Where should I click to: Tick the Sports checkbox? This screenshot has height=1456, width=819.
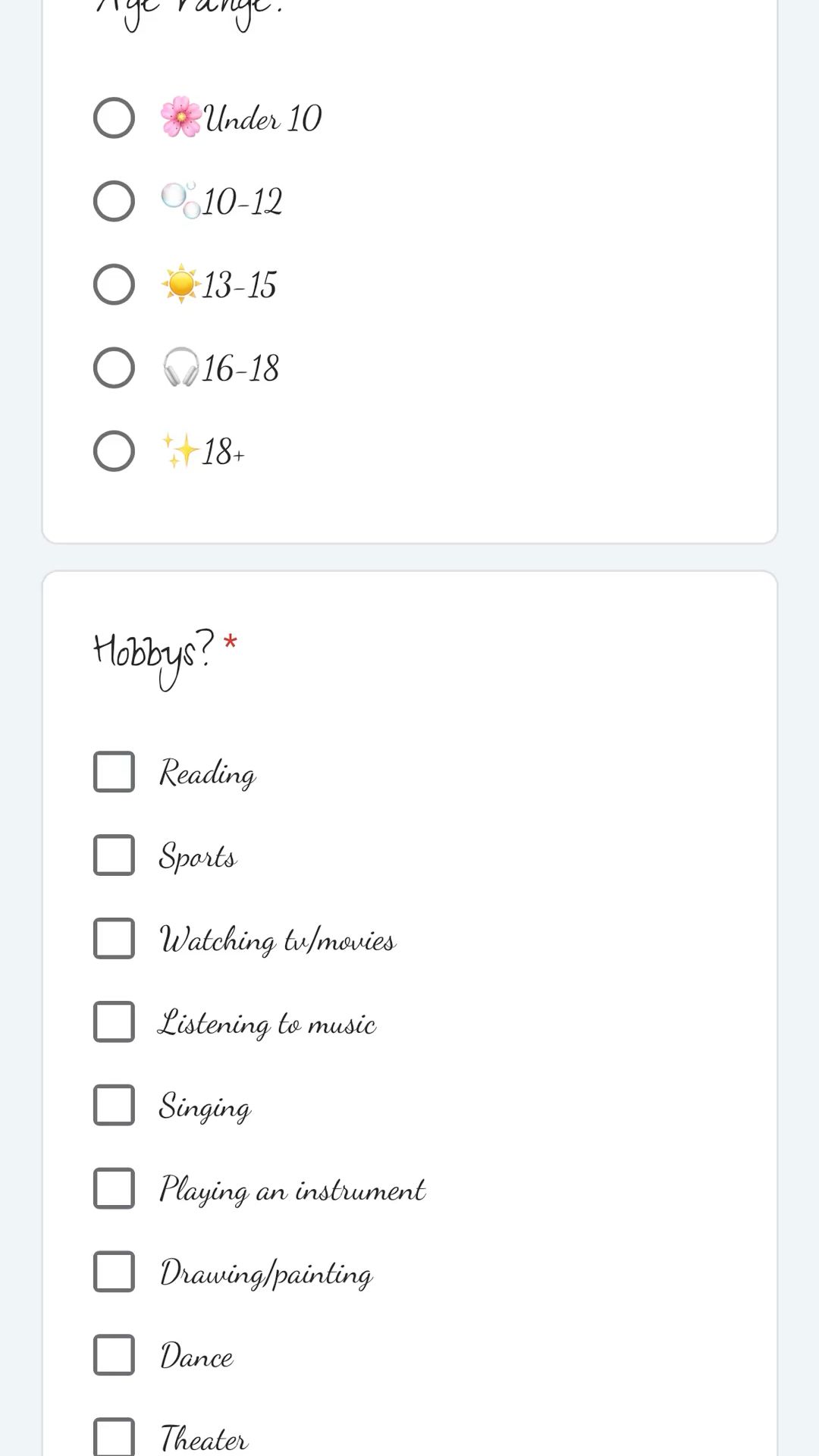click(114, 855)
